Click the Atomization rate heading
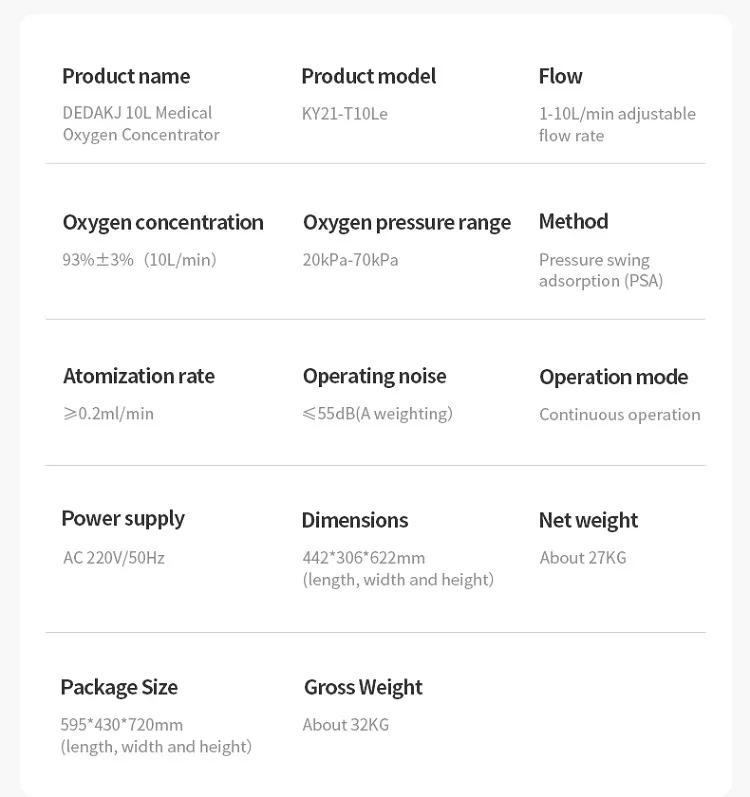750x797 pixels. pyautogui.click(x=139, y=377)
